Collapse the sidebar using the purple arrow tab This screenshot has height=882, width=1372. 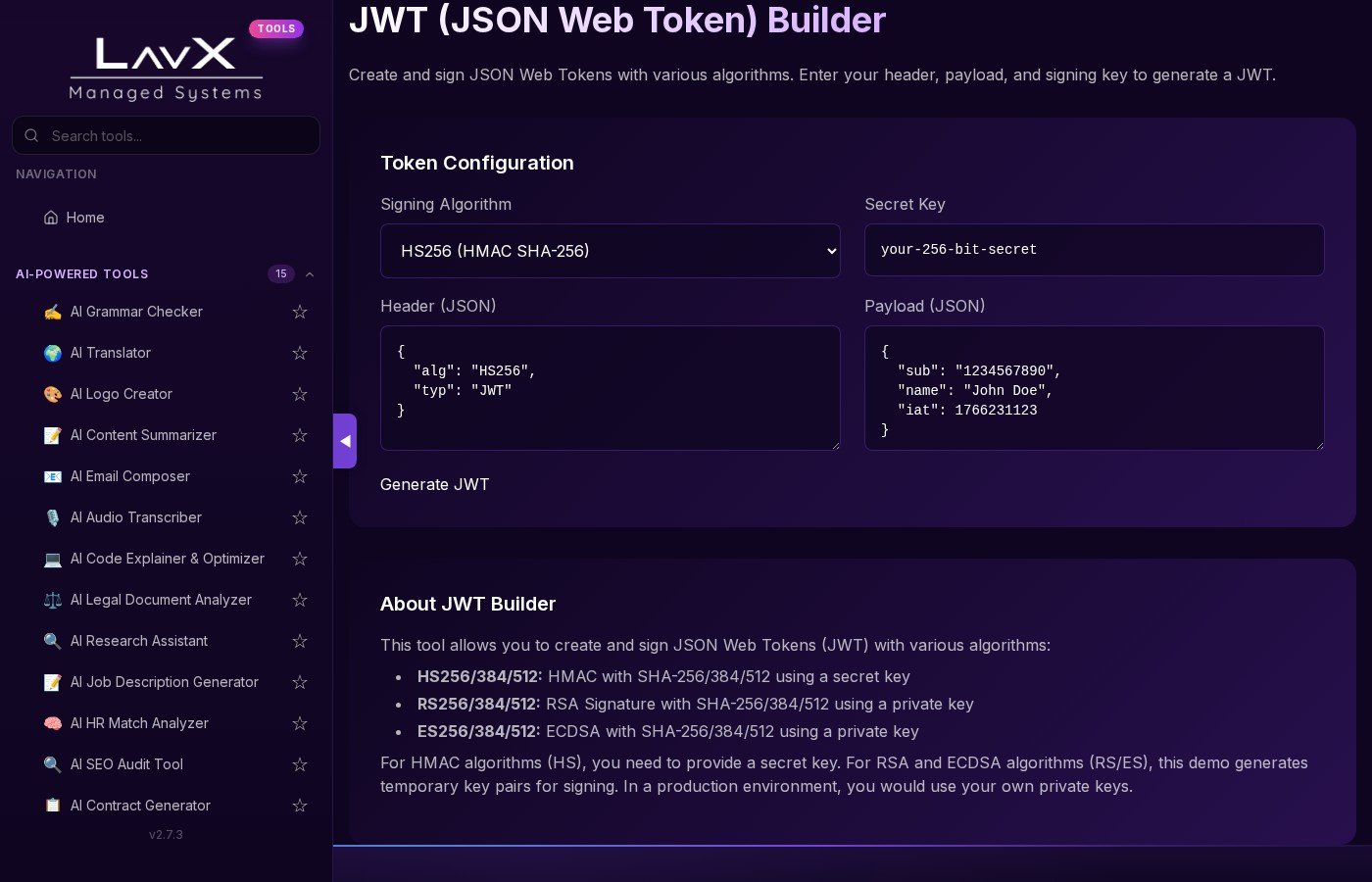[345, 441]
